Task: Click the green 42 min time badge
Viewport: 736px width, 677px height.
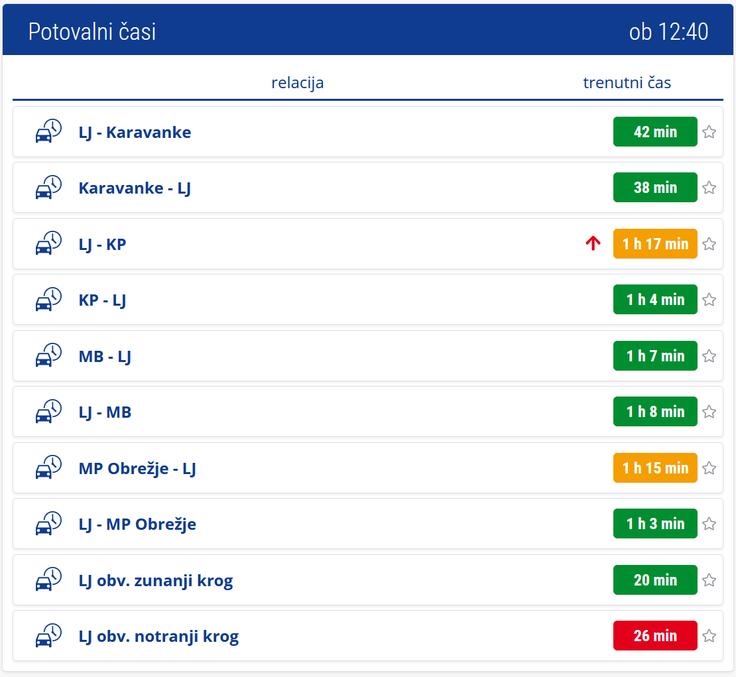Action: click(x=655, y=131)
